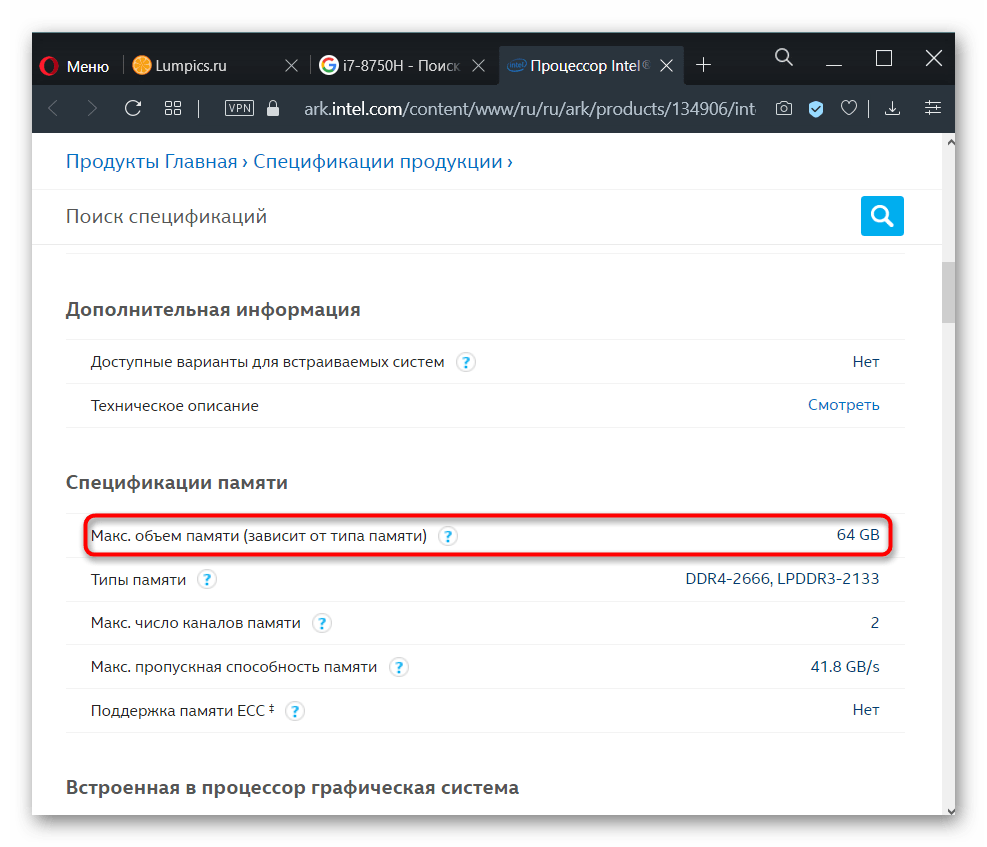Open a new tab with plus button
The image size is (987, 847).
click(703, 65)
